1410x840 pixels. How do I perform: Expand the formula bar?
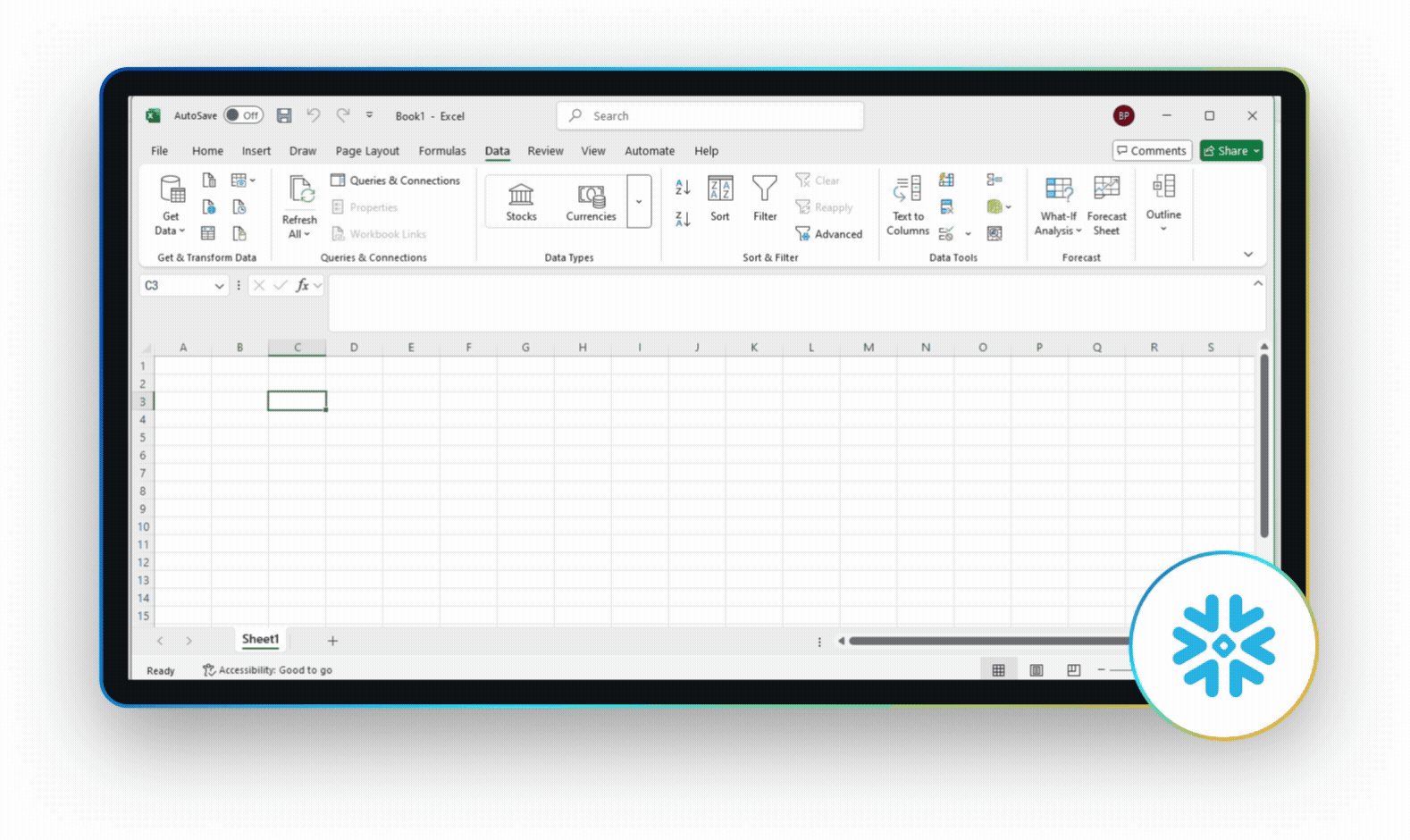point(1257,283)
